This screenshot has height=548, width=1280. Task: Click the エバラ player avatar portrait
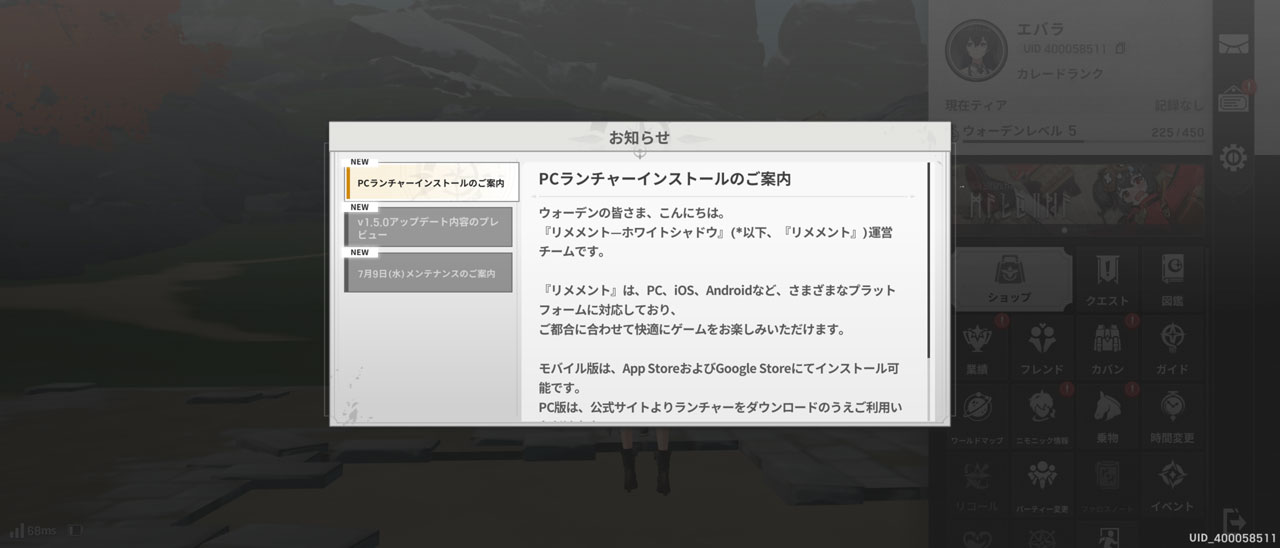tap(975, 51)
